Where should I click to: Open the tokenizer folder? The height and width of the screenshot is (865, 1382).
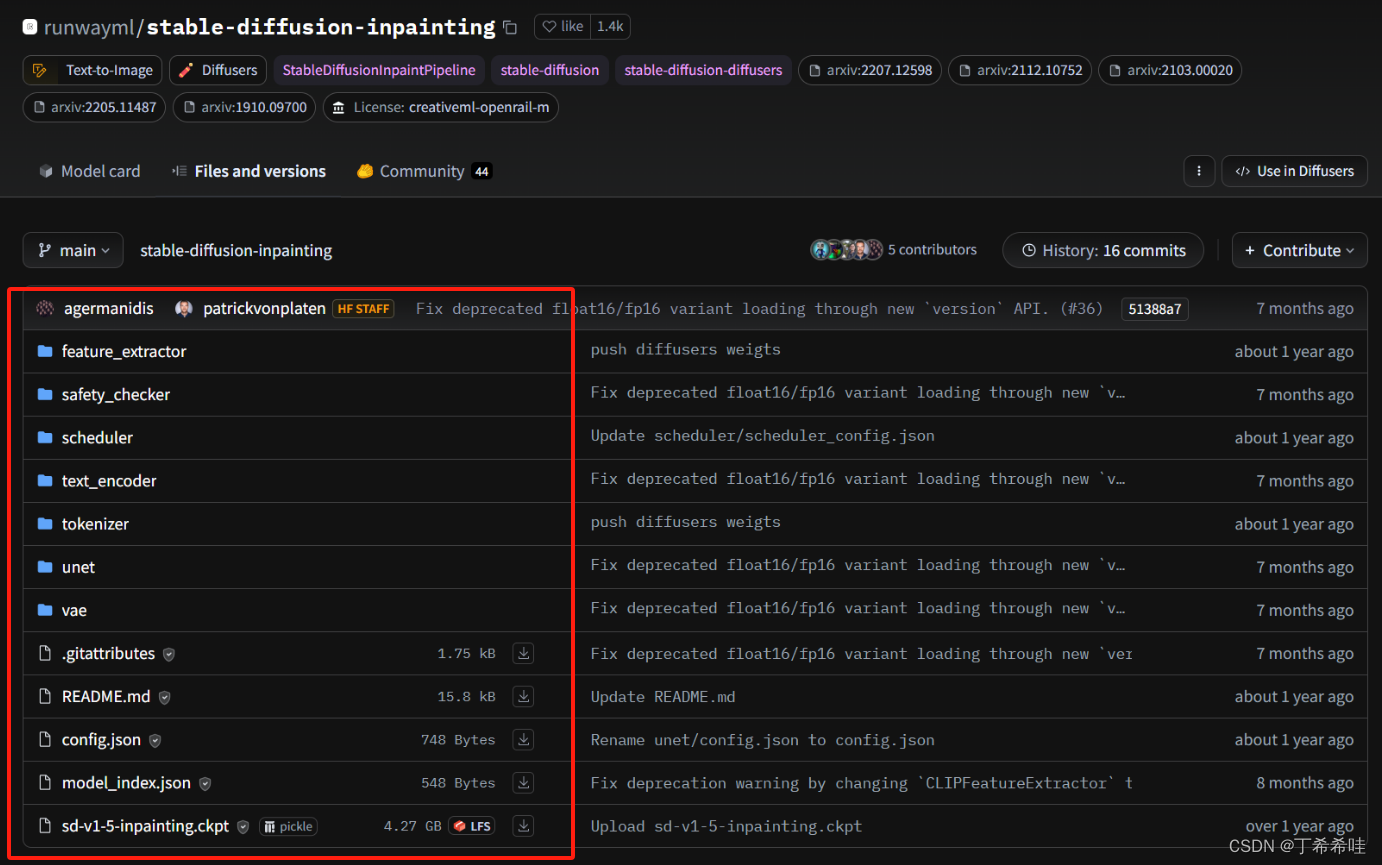pos(95,523)
